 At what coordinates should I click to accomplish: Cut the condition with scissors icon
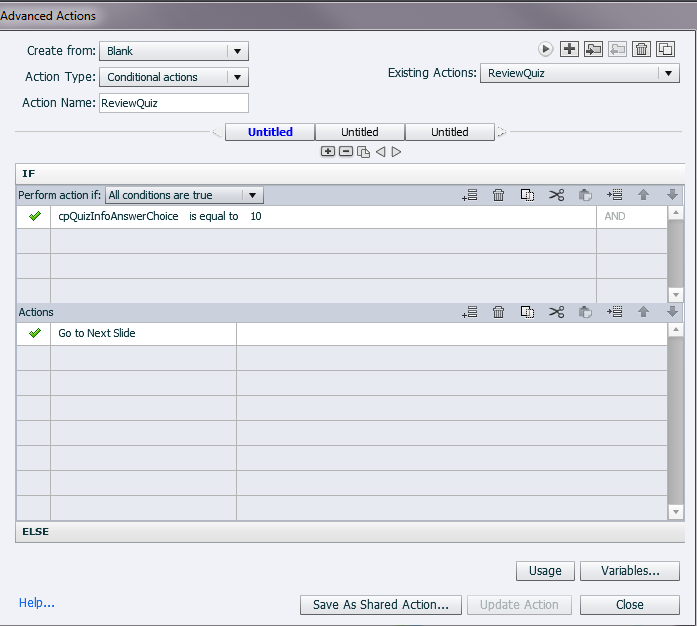(557, 196)
